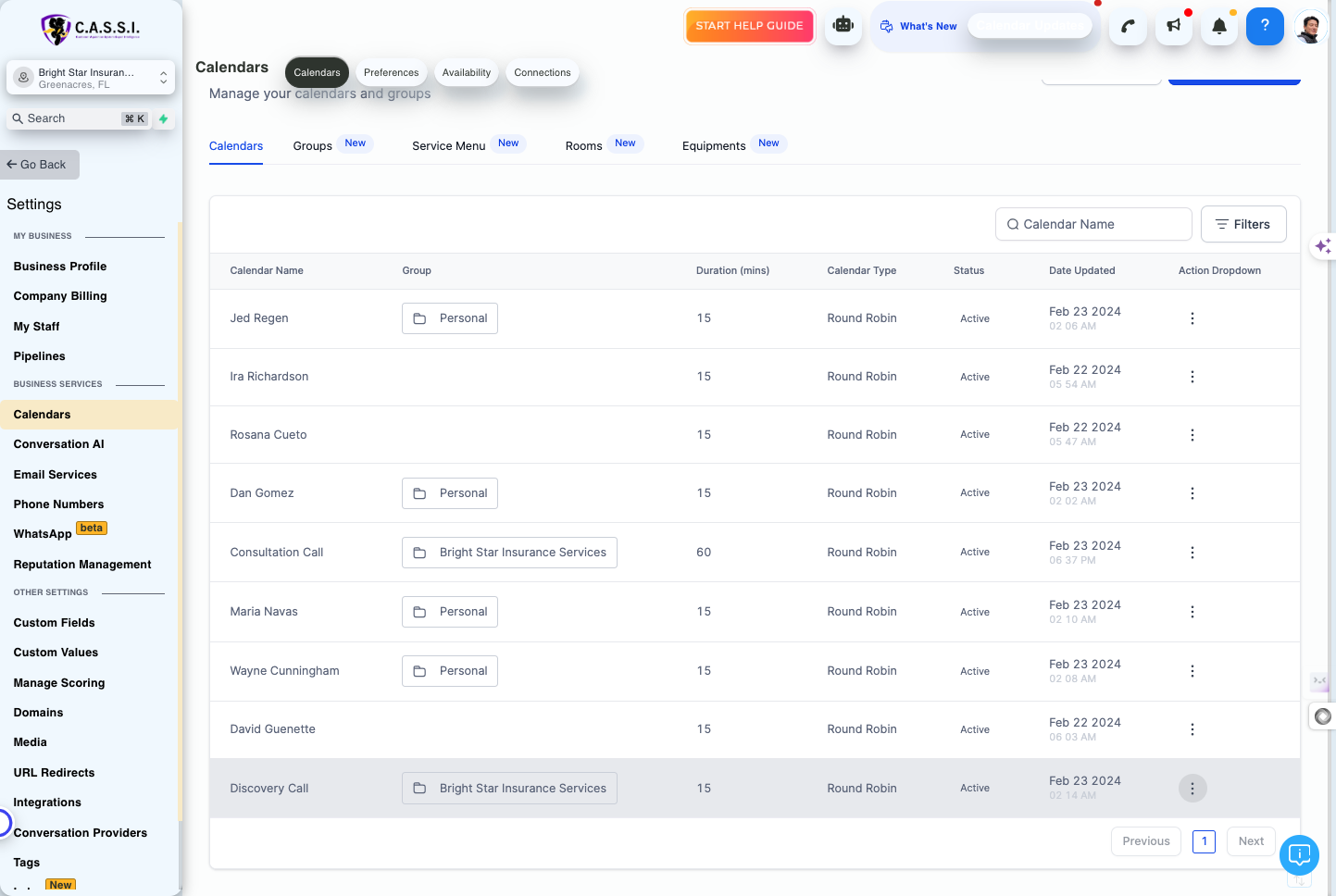The height and width of the screenshot is (896, 1336).
Task: Open the Preferences pill tab
Action: coord(391,72)
